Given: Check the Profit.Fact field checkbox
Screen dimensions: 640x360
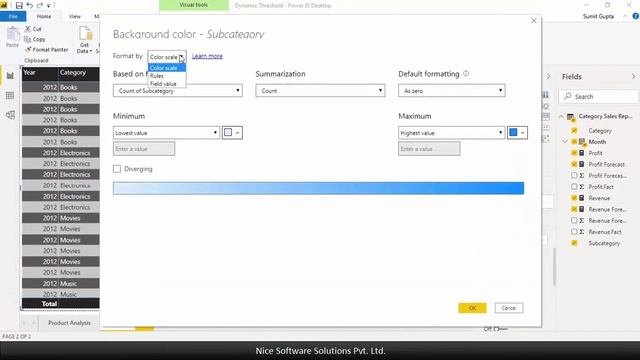Looking at the screenshot, I should [574, 187].
